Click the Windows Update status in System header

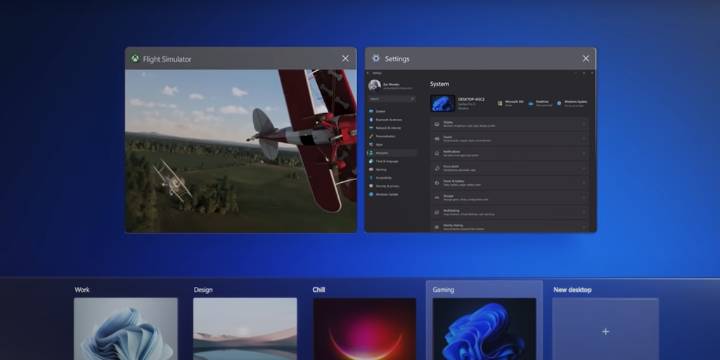[572, 103]
